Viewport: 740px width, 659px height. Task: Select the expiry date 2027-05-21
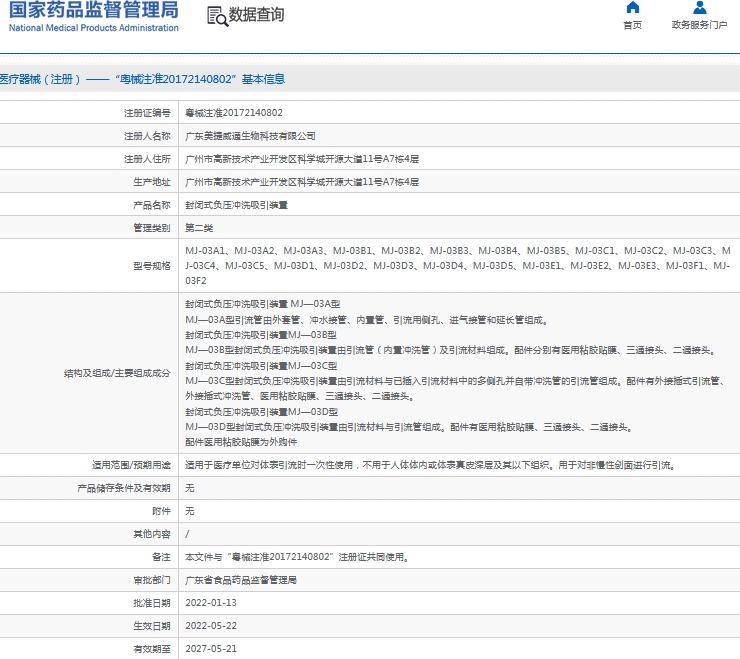[211, 649]
